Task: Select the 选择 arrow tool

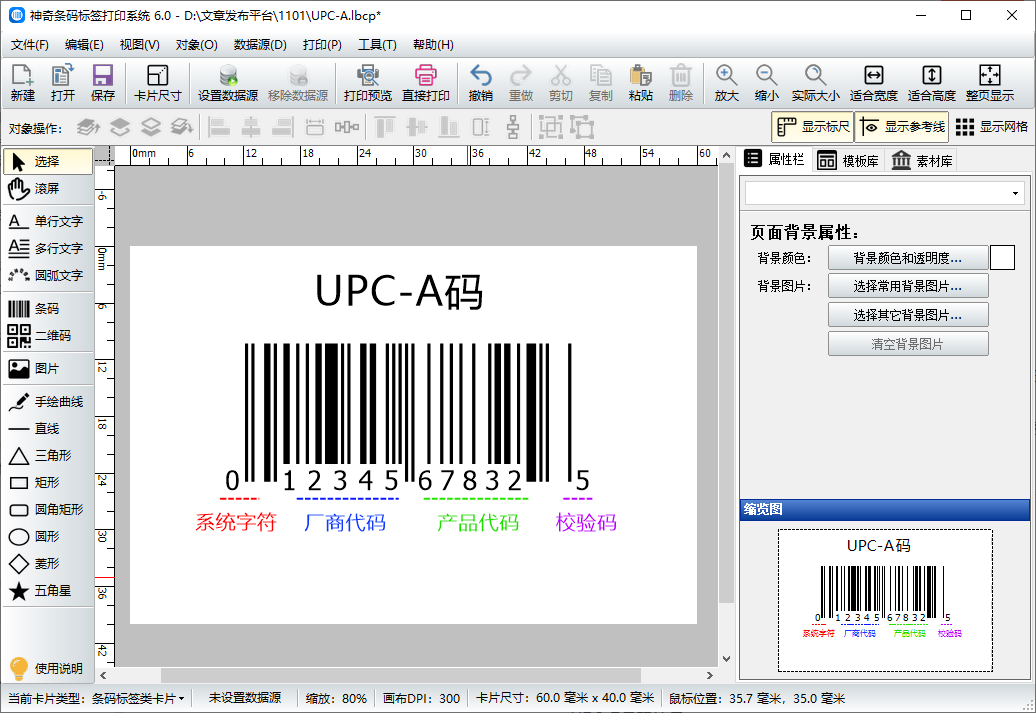Action: [x=48, y=161]
